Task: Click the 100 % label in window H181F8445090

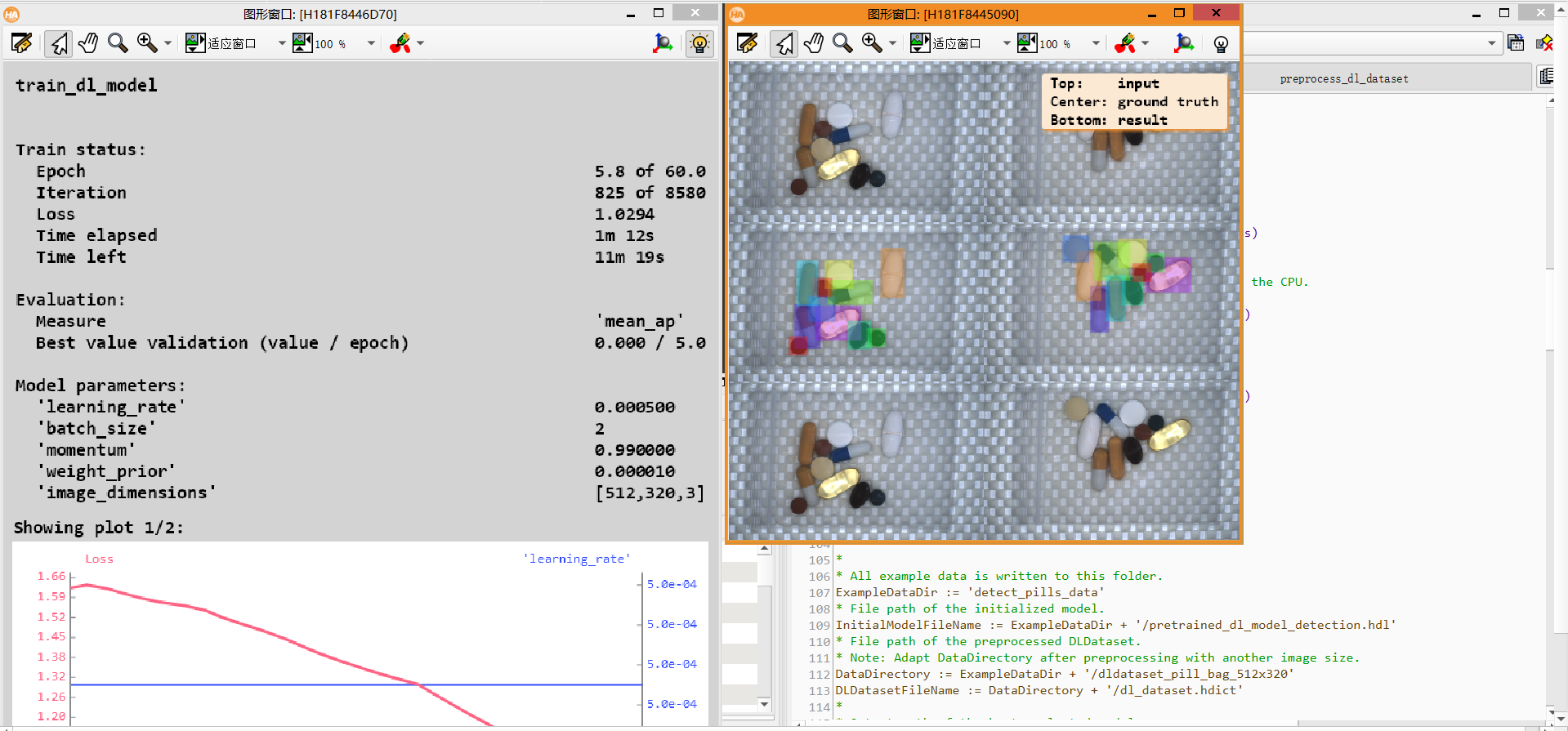Action: pos(1055,44)
